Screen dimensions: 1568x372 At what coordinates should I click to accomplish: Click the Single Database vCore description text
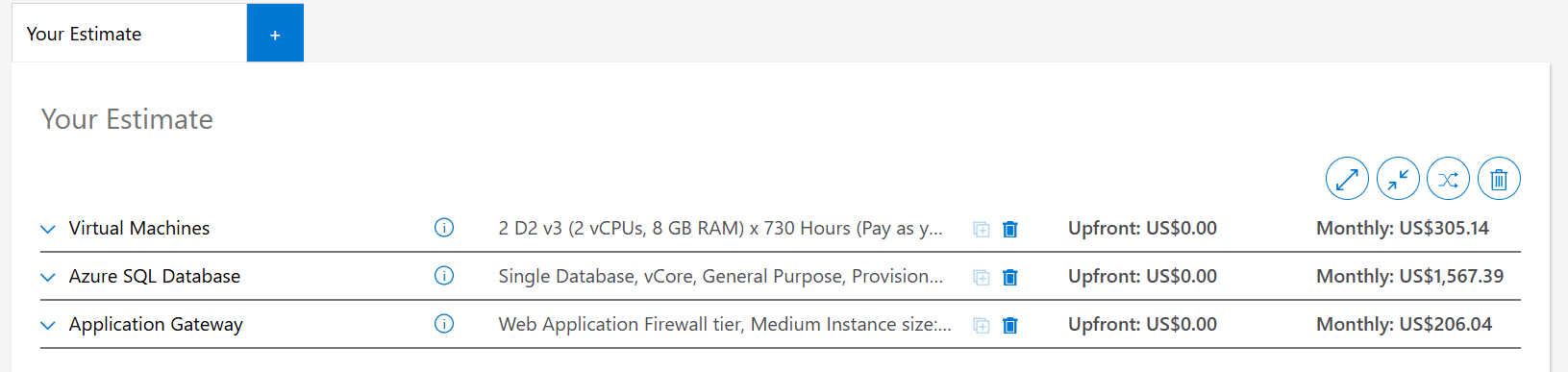click(x=720, y=276)
